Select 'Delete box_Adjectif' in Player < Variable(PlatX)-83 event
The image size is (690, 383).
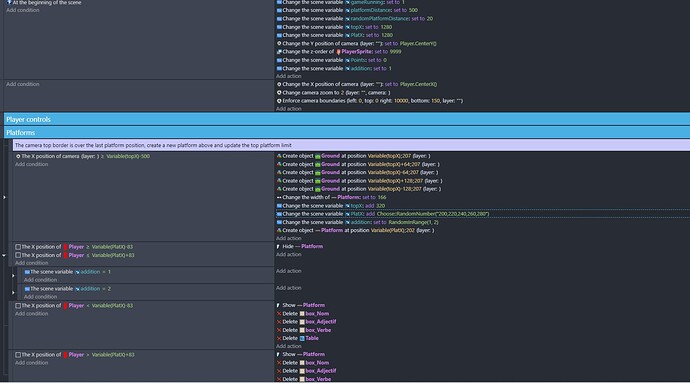pyautogui.click(x=306, y=322)
